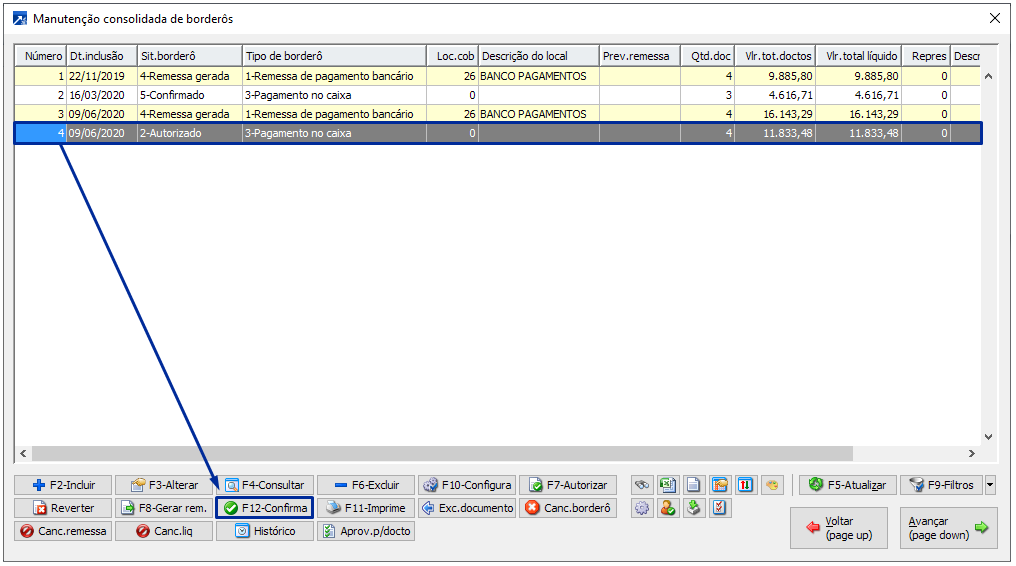Click F2-Incluir to add a borderô
This screenshot has height=566, width=1016.
tap(64, 485)
